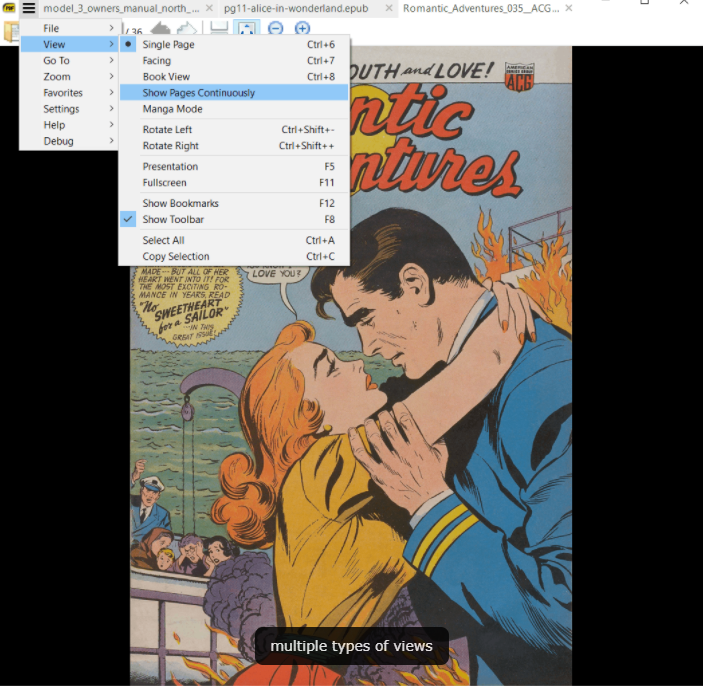Toggle Presentation mode
This screenshot has height=686, width=703.
(234, 166)
